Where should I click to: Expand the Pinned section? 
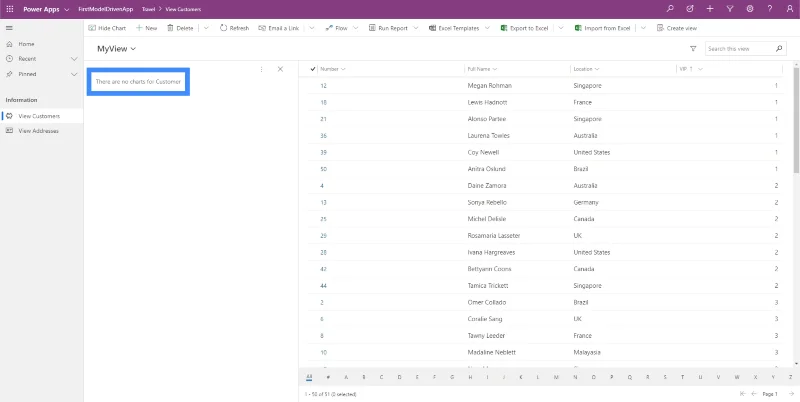click(73, 74)
